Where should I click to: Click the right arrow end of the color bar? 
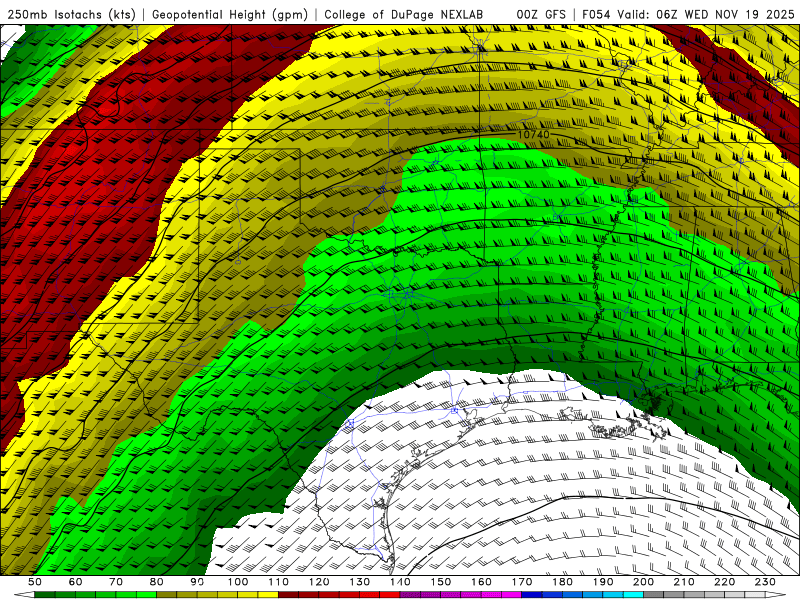[776, 595]
